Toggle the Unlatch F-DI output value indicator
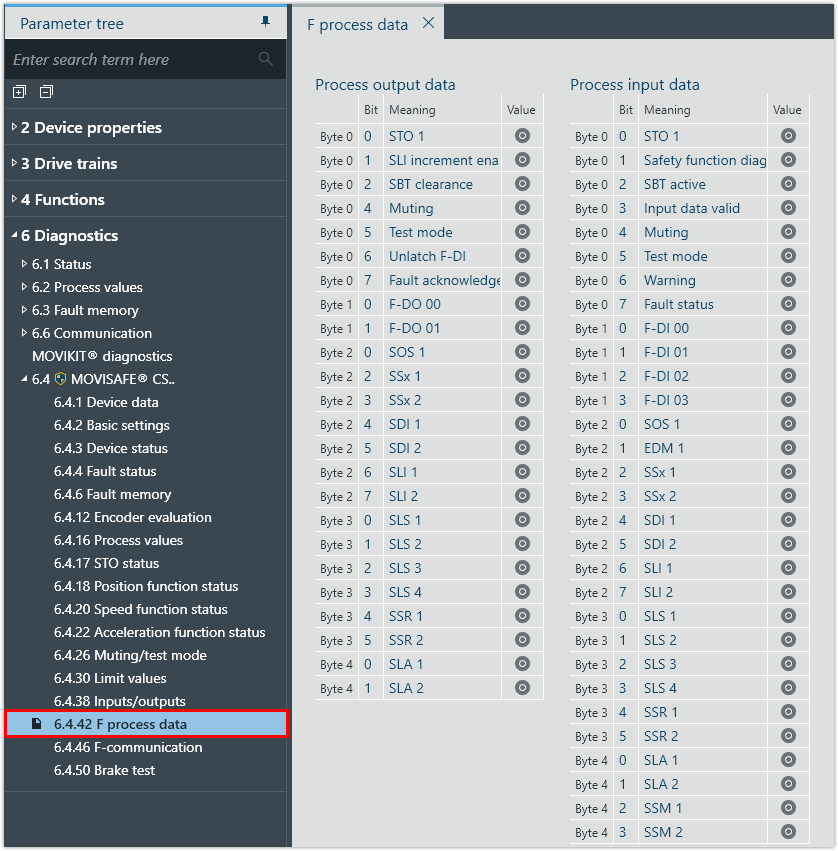 (x=522, y=256)
